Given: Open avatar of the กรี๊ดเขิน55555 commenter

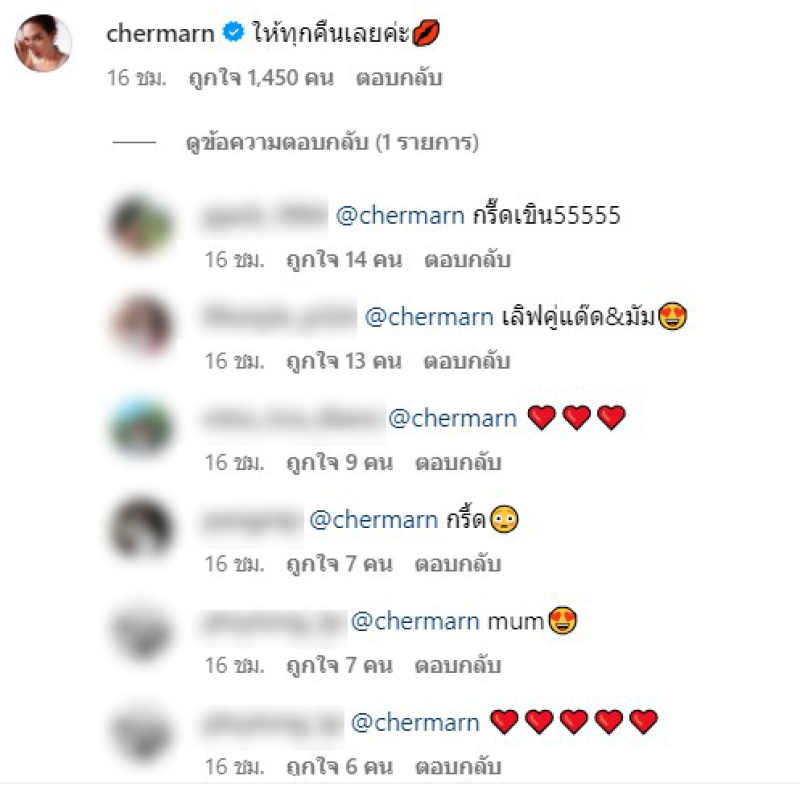Looking at the screenshot, I should [x=142, y=225].
